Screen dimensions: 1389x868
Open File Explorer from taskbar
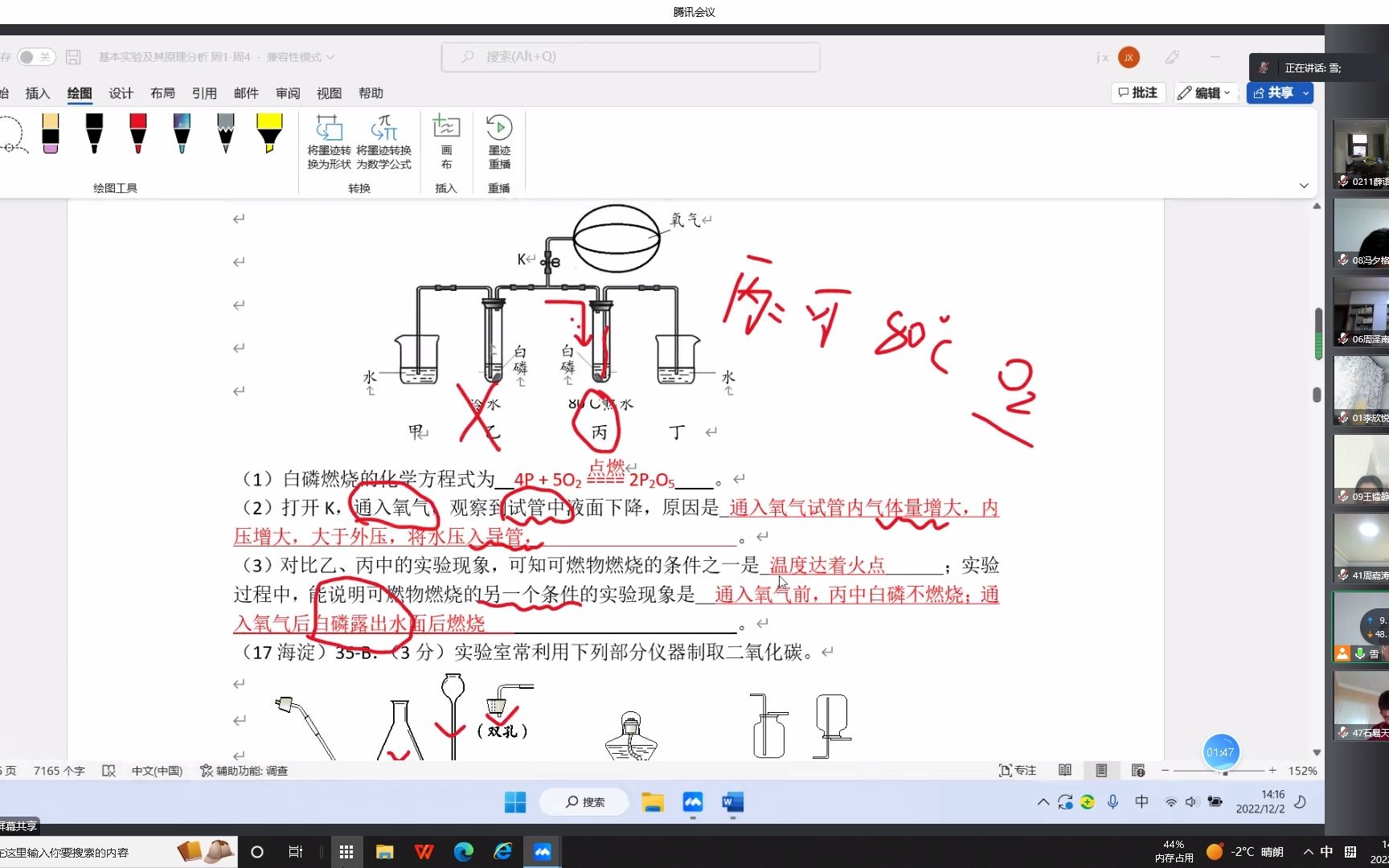[x=653, y=802]
